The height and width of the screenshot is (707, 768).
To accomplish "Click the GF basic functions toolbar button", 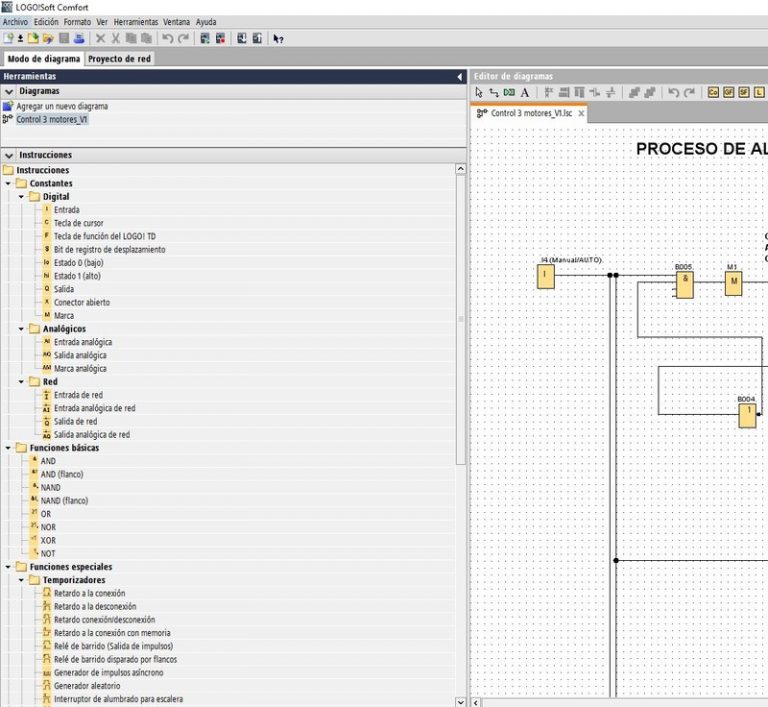I will pos(729,92).
